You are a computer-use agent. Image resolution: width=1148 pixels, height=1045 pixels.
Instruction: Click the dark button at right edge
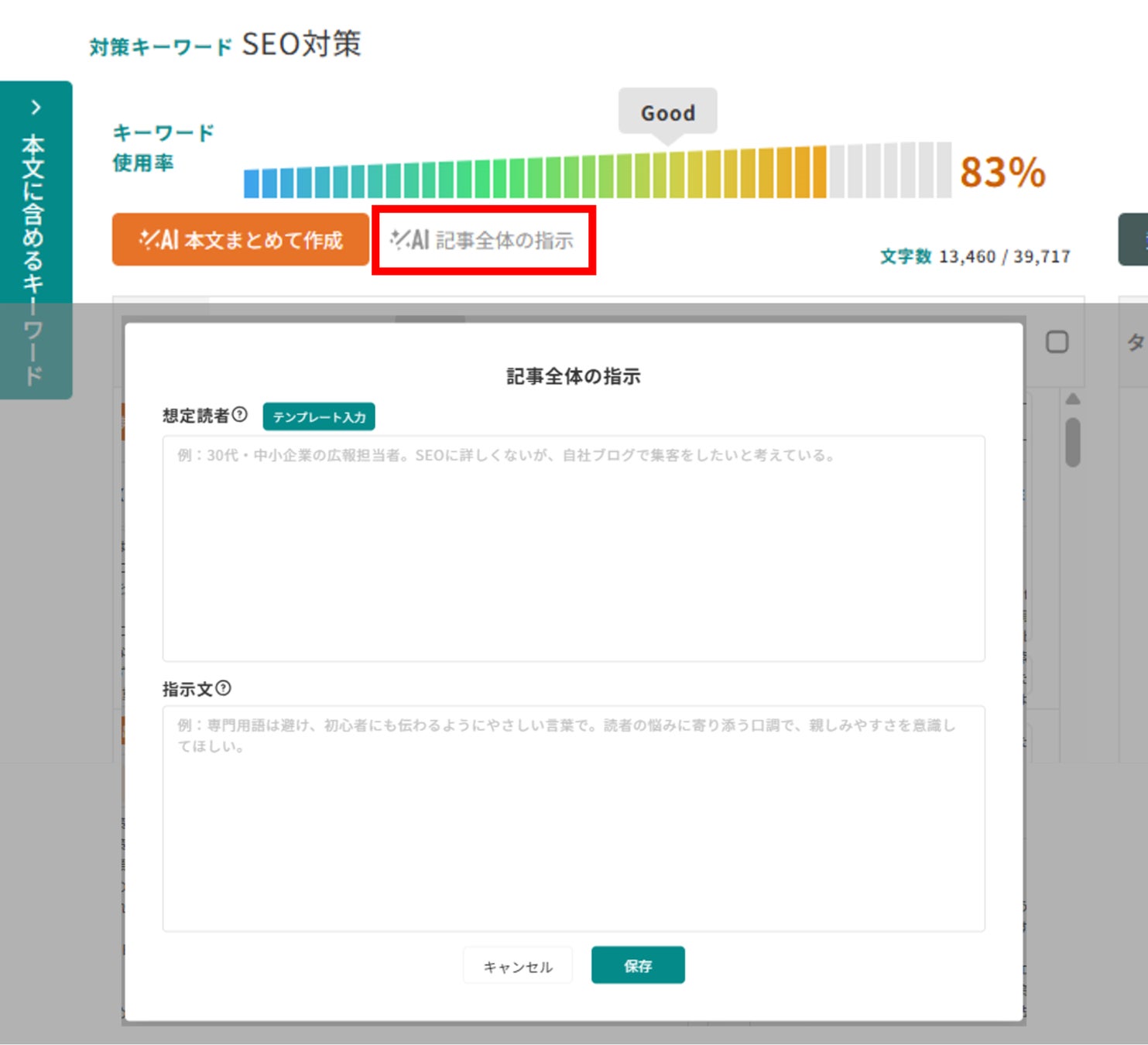pyautogui.click(x=1136, y=240)
